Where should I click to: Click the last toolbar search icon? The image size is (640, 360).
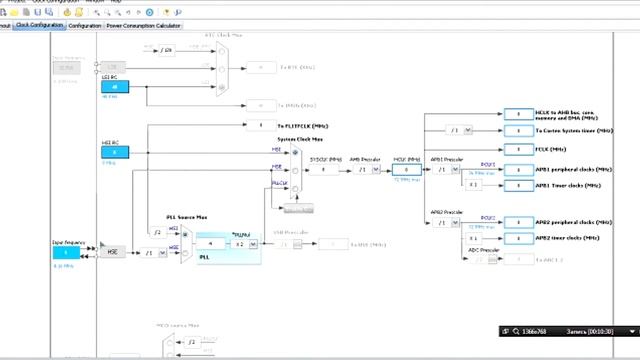point(178,12)
